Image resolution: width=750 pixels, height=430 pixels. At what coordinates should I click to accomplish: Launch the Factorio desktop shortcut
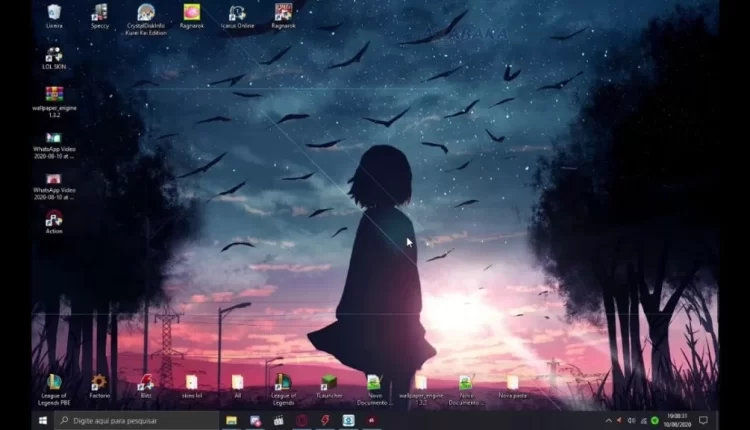pos(99,386)
